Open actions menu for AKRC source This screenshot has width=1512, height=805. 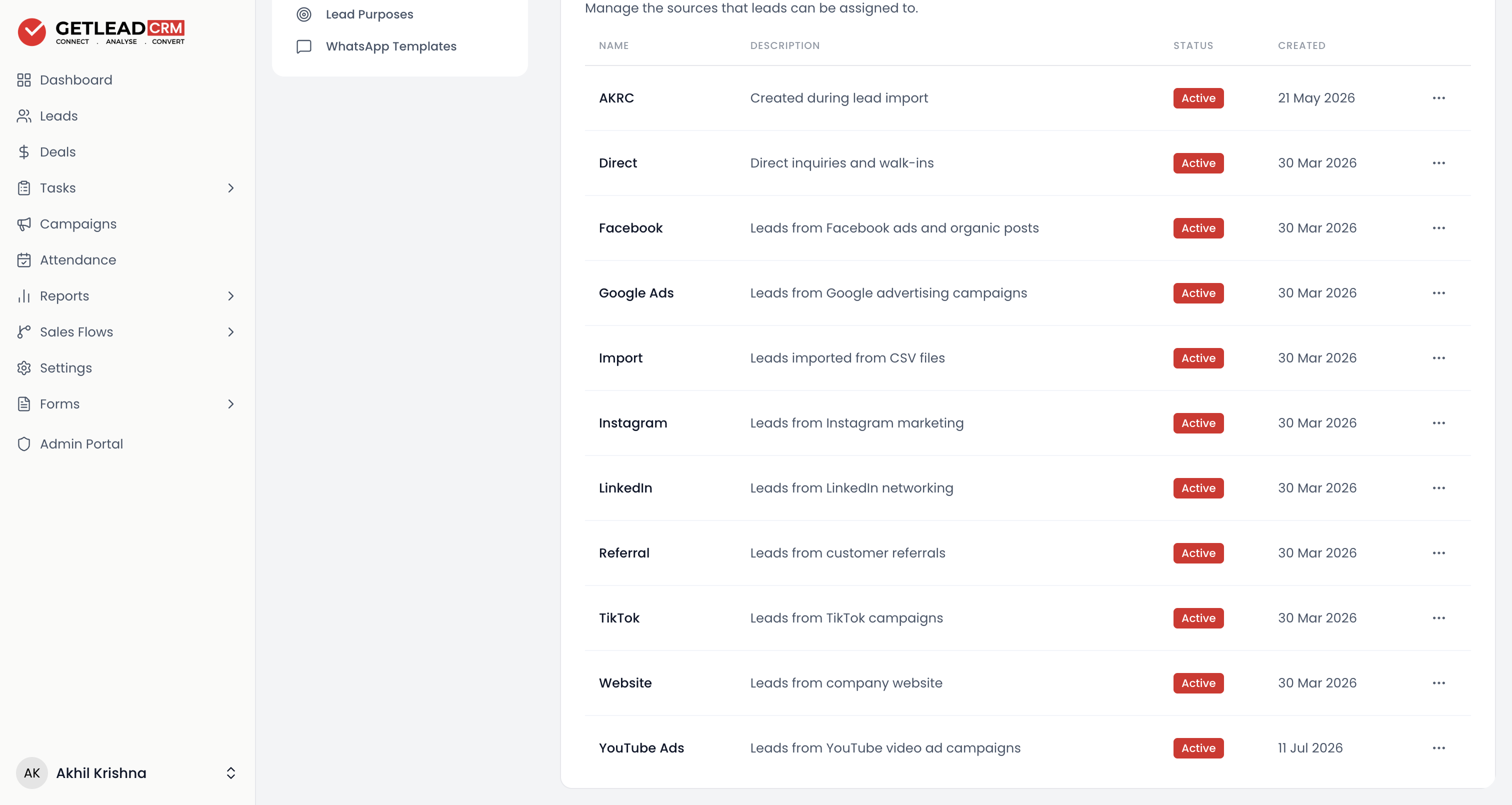pos(1438,98)
